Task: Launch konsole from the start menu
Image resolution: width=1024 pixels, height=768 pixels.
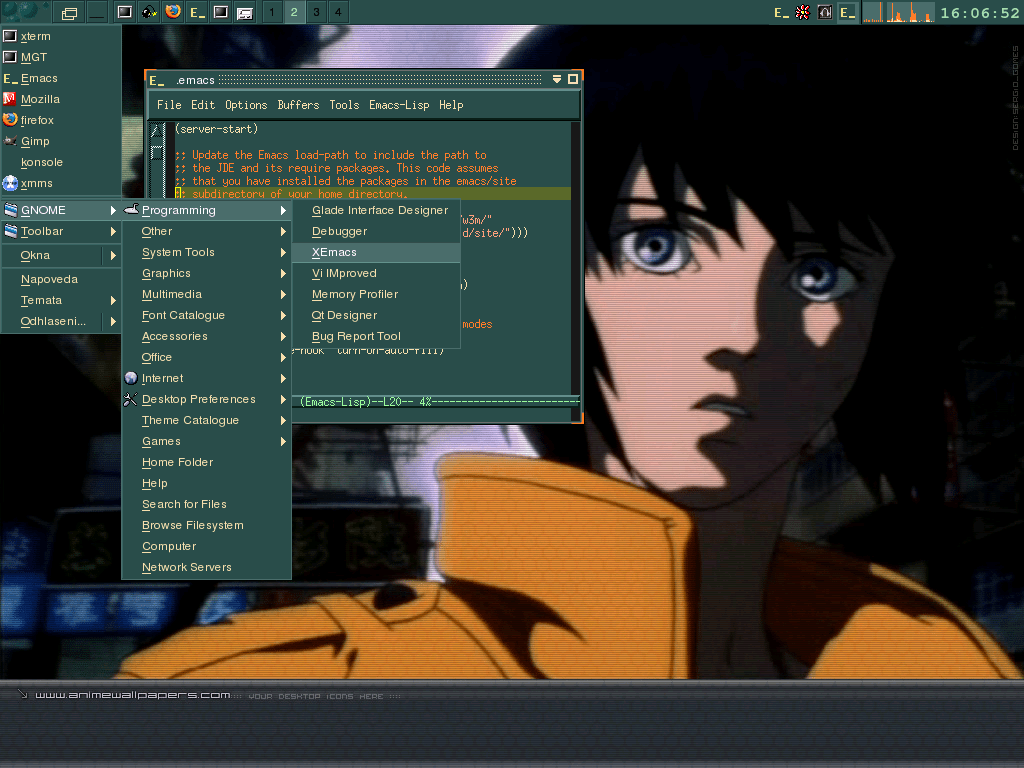Action: 61,162
